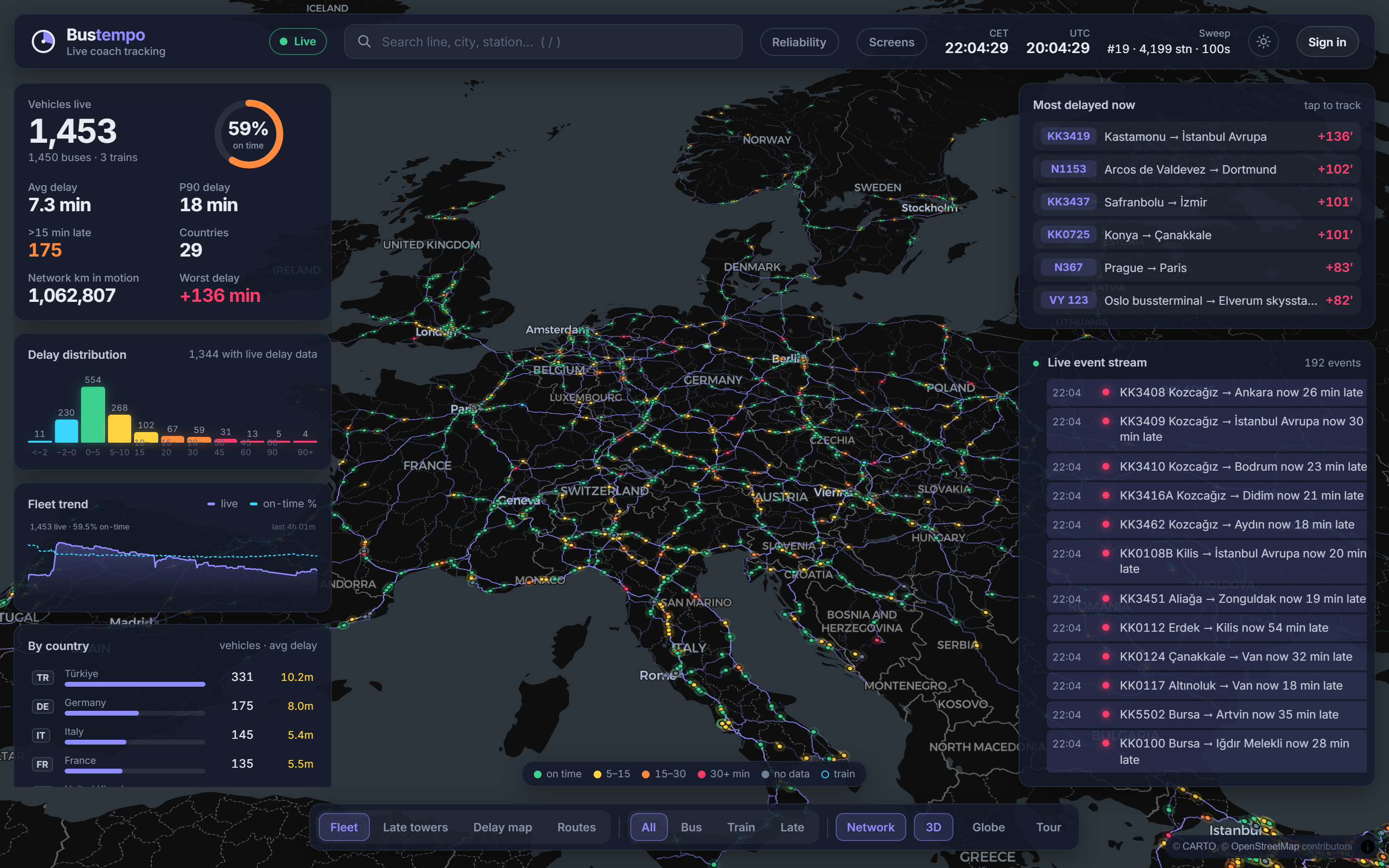The image size is (1389, 868).
Task: Click the +136 min worst delay value
Action: point(220,296)
